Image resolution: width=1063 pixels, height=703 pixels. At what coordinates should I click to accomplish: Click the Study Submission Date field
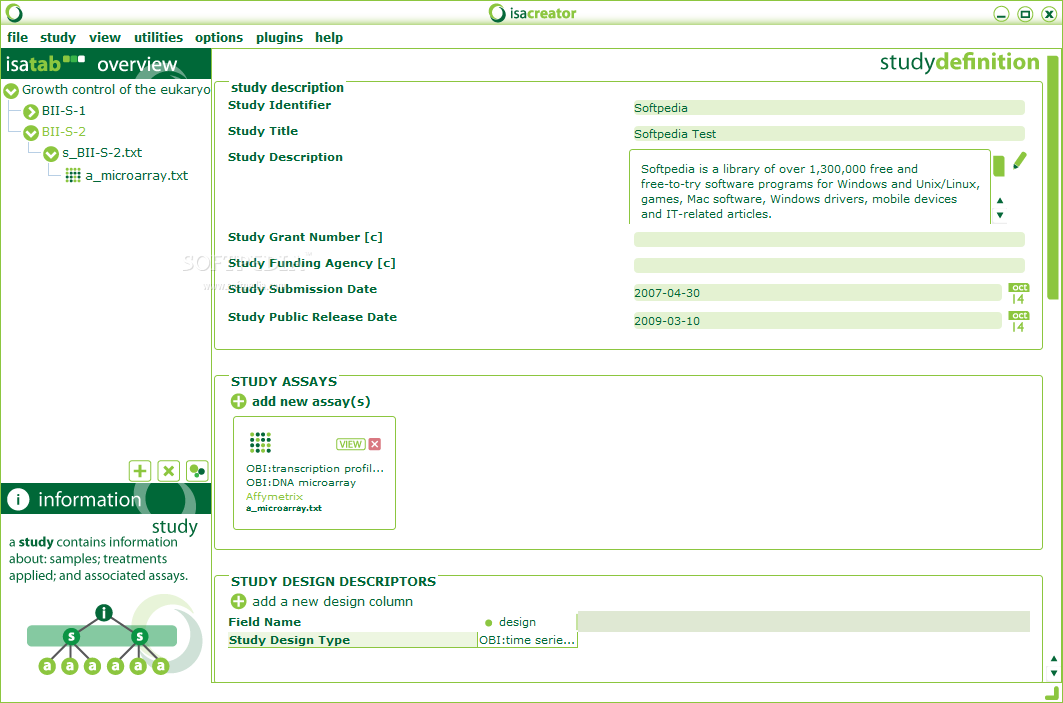click(817, 293)
